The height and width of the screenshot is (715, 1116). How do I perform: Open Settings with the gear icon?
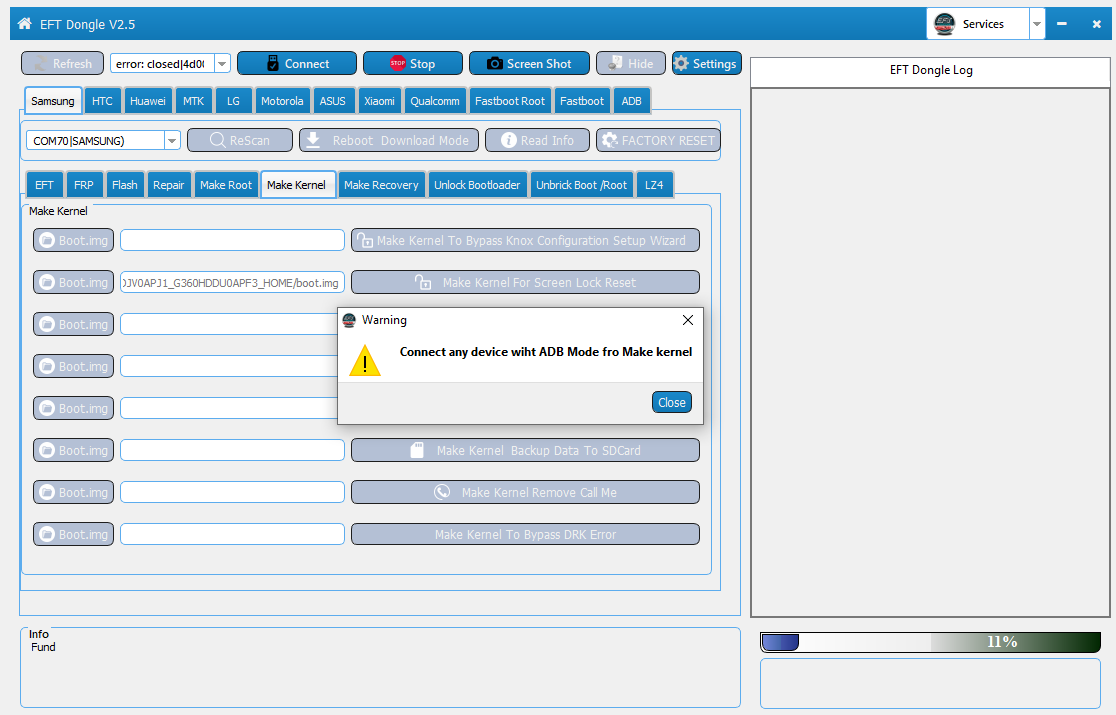pyautogui.click(x=681, y=63)
